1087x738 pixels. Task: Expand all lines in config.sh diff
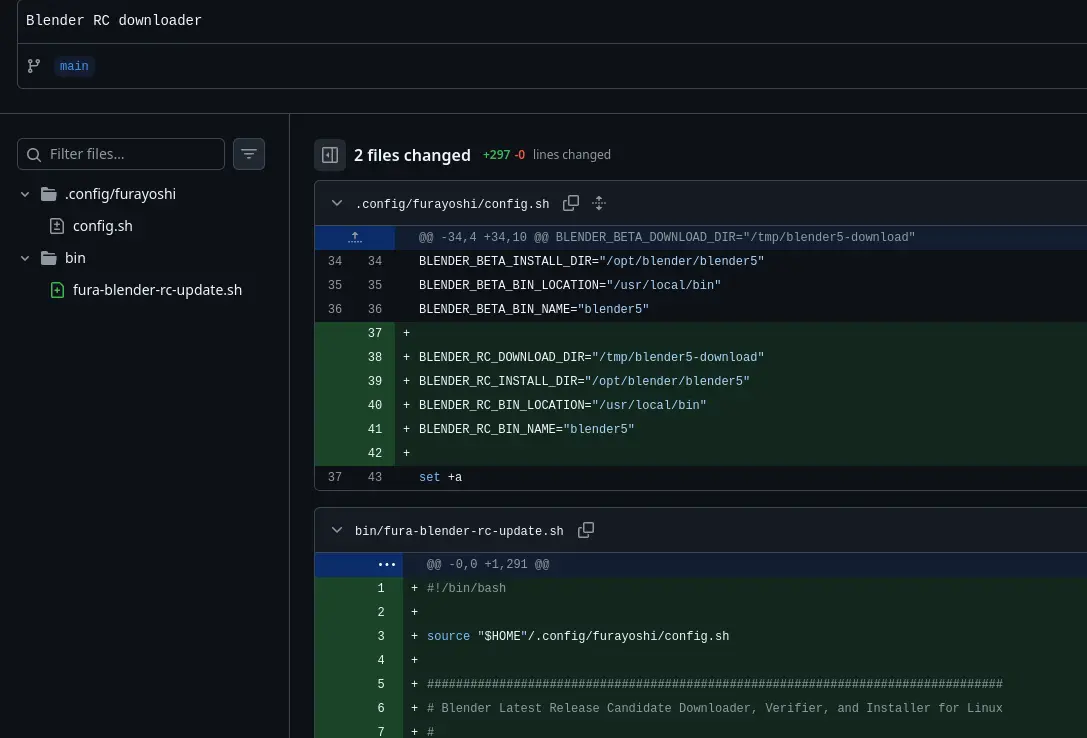(x=599, y=203)
